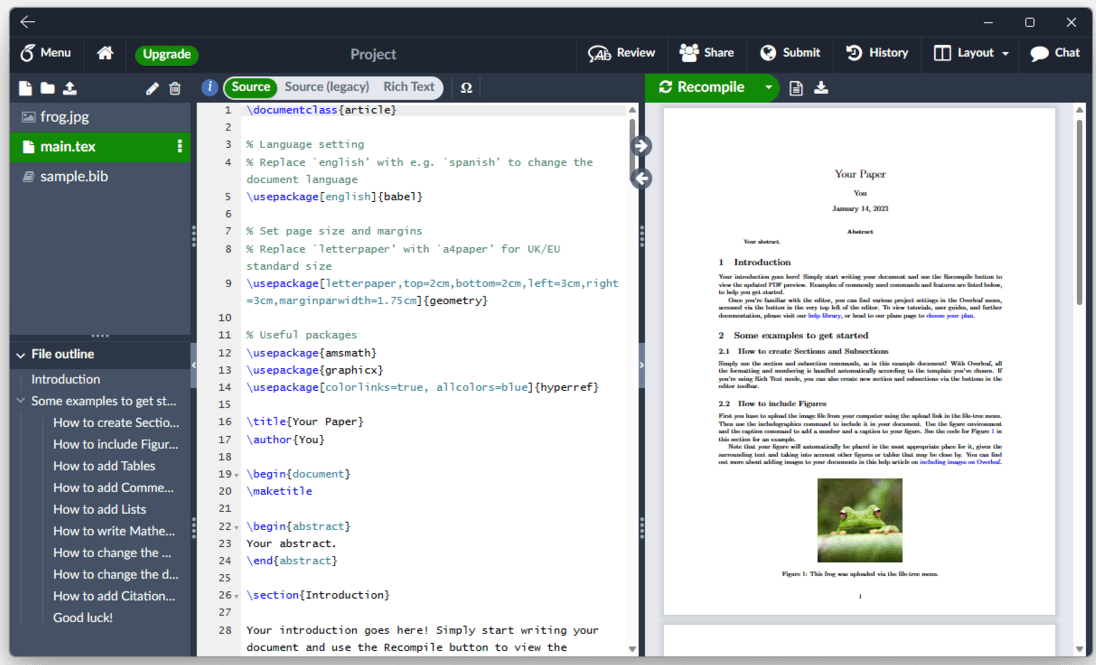This screenshot has height=665, width=1096.
Task: Jump to code with the left sync arrow
Action: pyautogui.click(x=641, y=178)
